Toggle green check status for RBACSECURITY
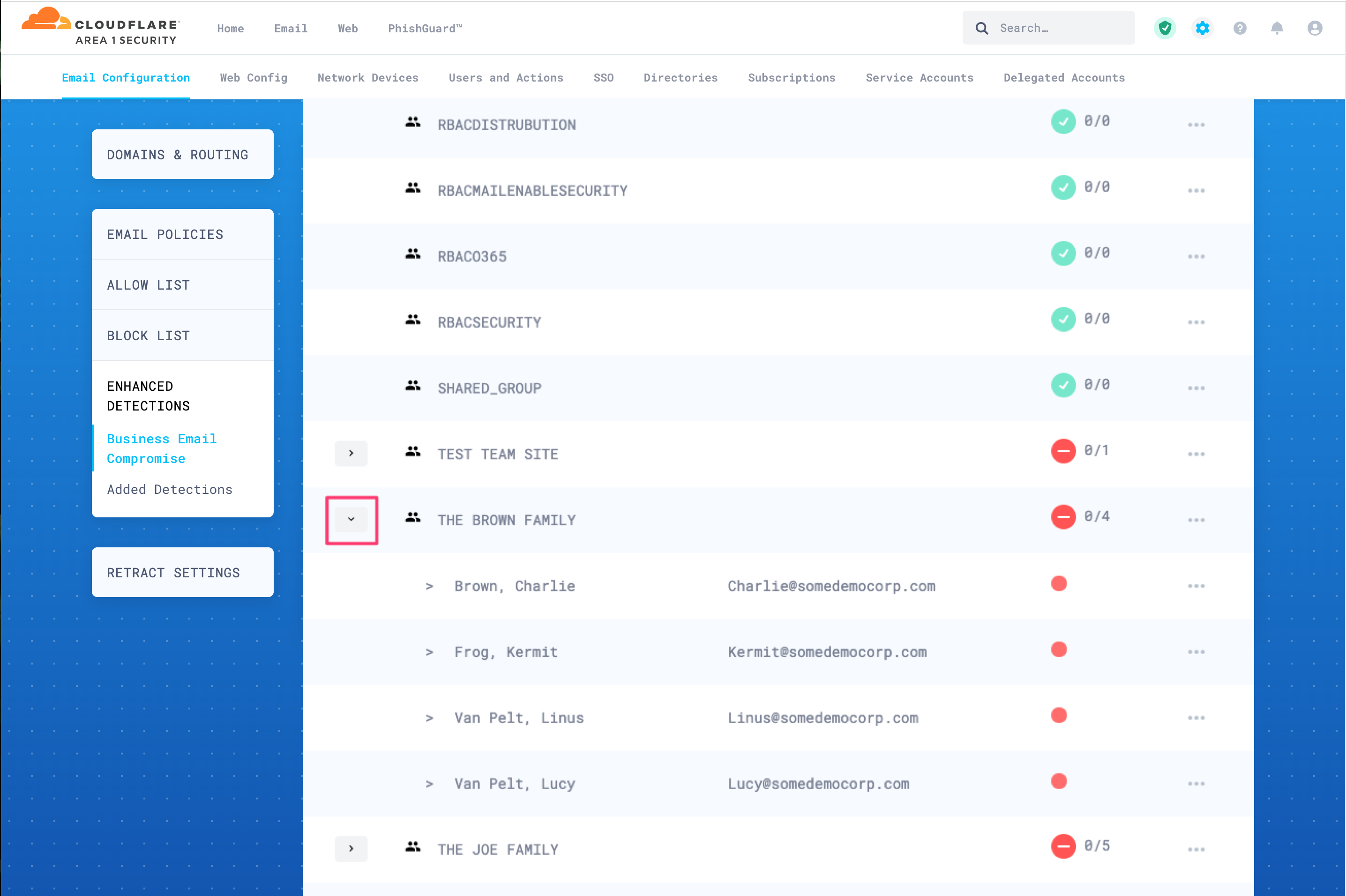Image resolution: width=1346 pixels, height=896 pixels. click(x=1062, y=320)
